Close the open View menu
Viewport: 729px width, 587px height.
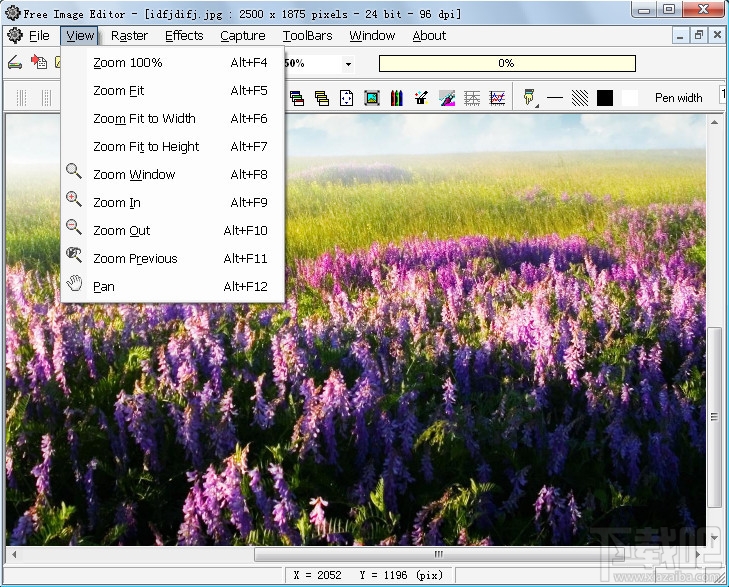(80, 36)
